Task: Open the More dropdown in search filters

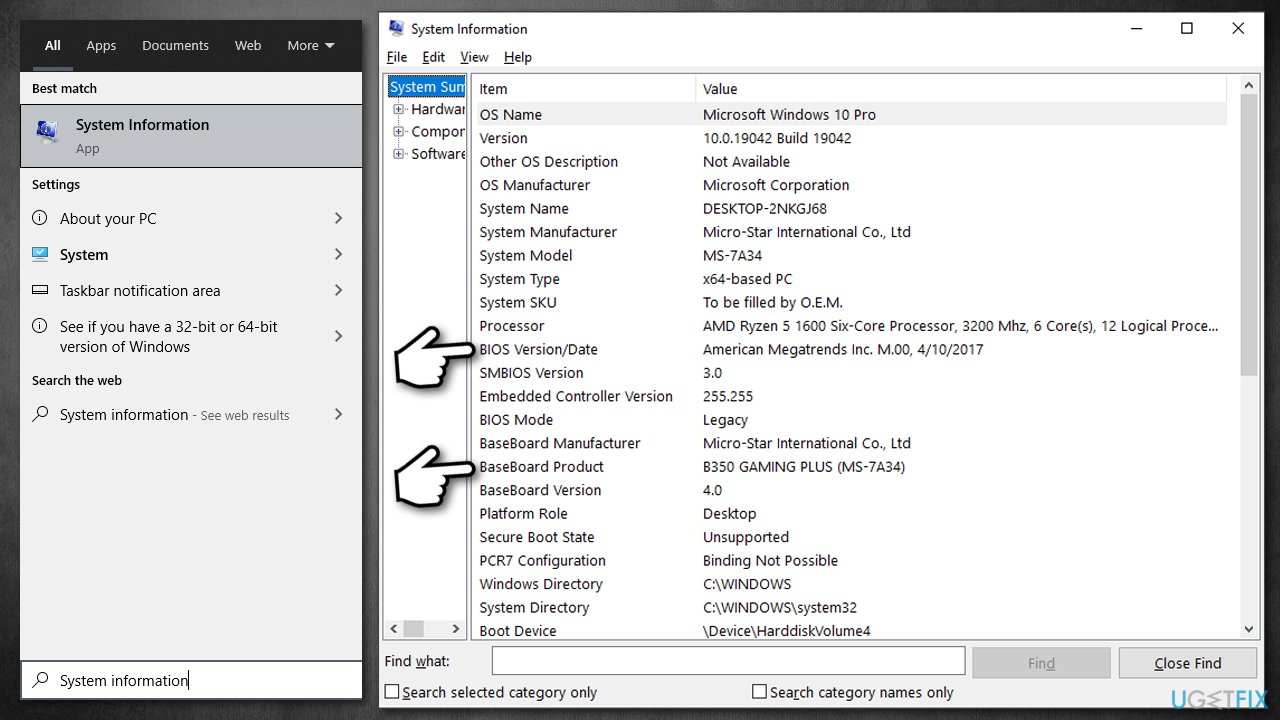Action: 310,45
